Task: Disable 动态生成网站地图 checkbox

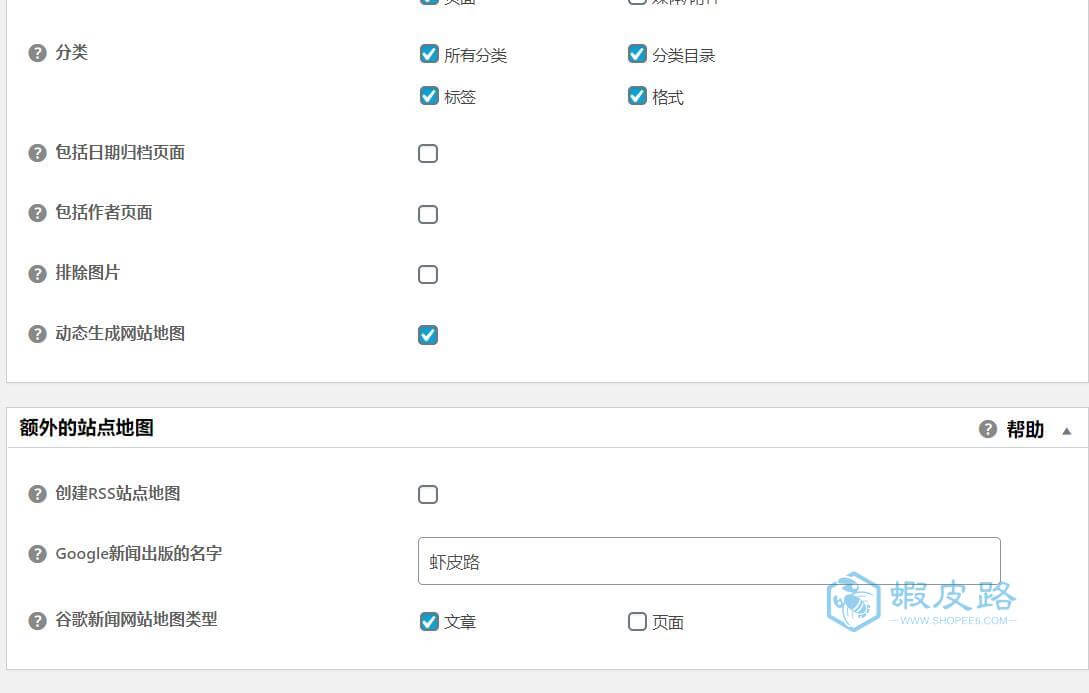Action: point(428,335)
